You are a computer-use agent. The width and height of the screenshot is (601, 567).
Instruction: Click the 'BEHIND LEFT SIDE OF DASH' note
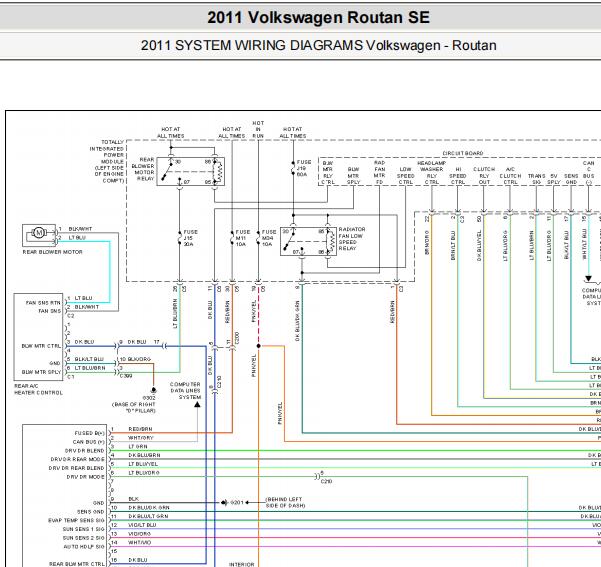pyautogui.click(x=285, y=503)
